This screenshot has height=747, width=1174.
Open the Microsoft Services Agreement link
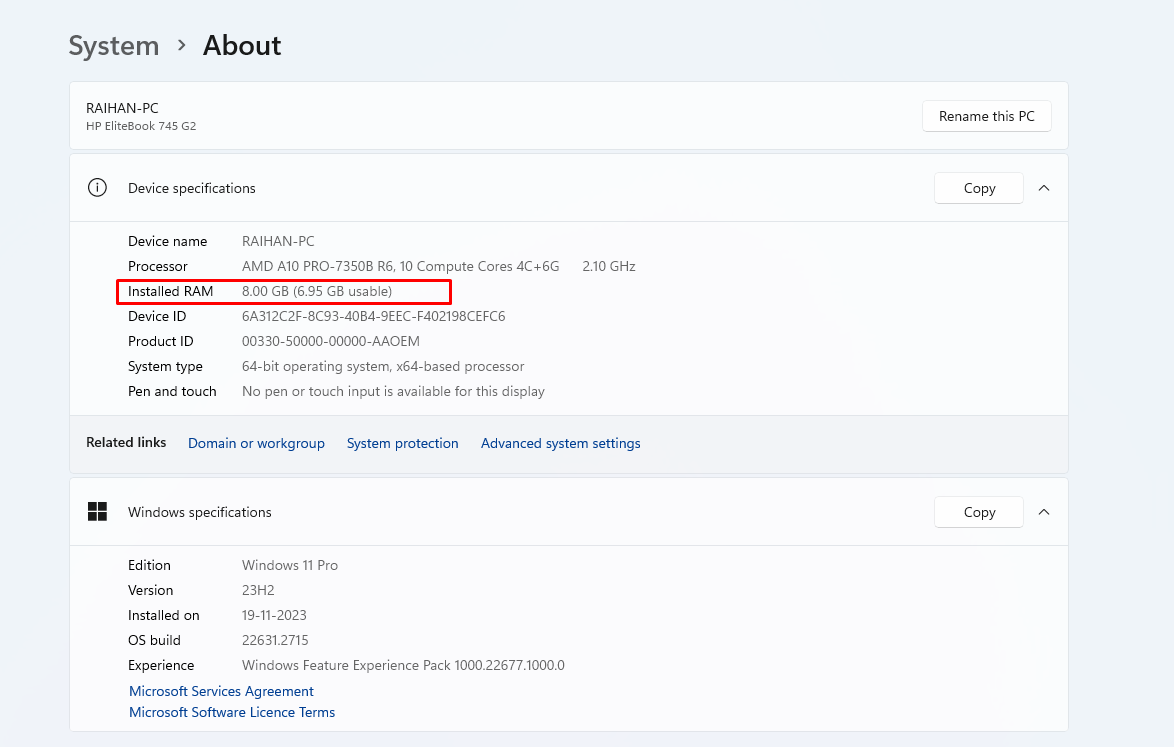(221, 691)
